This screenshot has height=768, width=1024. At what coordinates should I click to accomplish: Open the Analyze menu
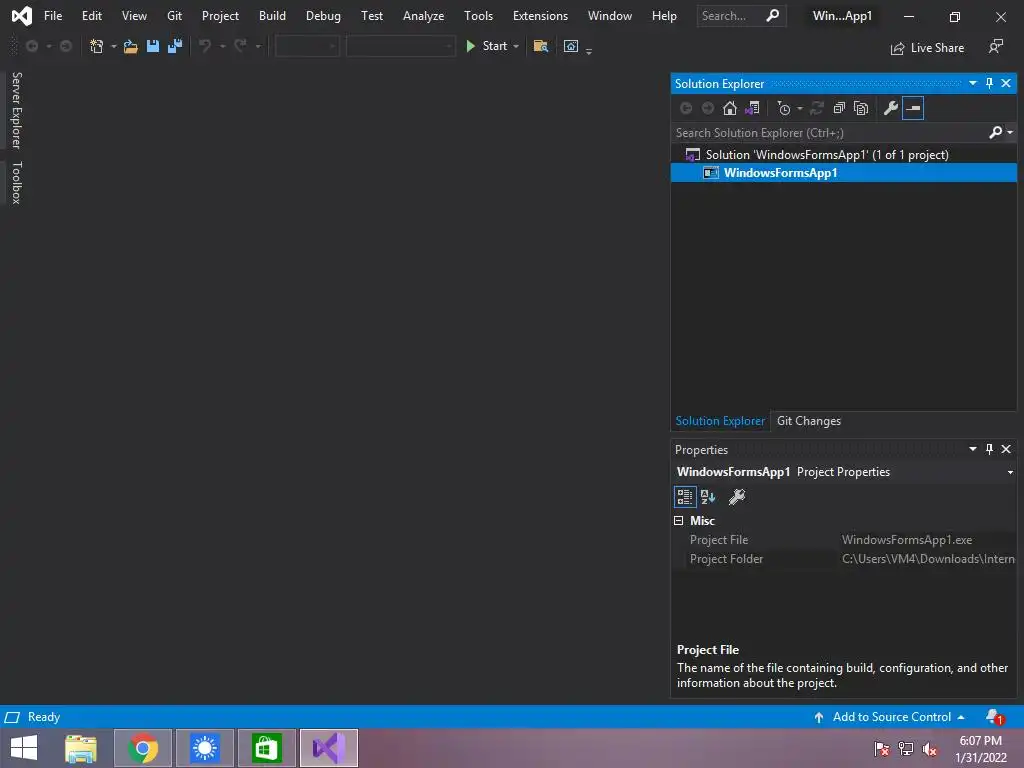click(x=423, y=16)
